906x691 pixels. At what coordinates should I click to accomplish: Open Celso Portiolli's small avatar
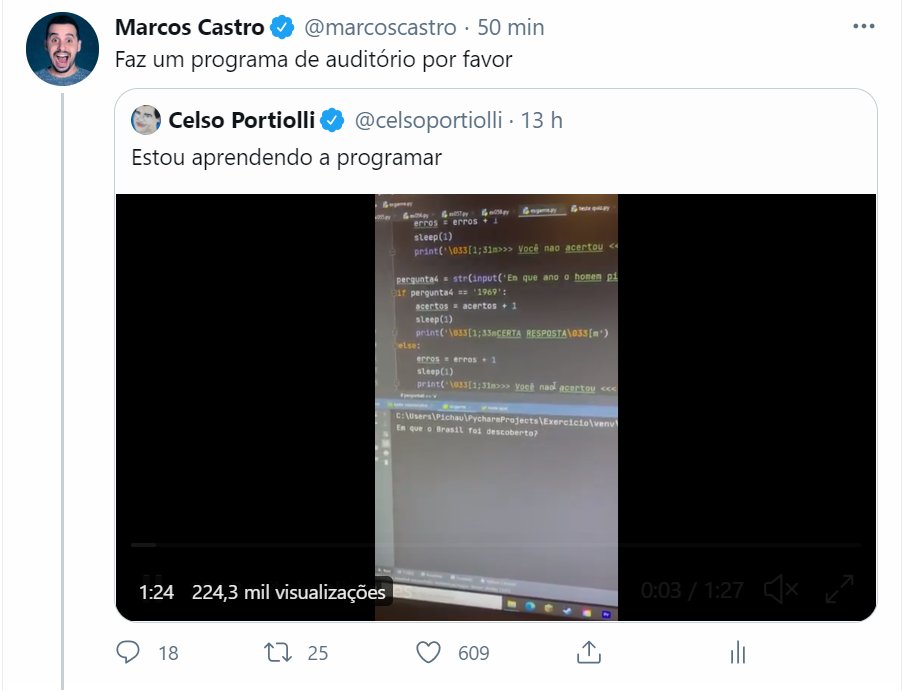coord(146,120)
